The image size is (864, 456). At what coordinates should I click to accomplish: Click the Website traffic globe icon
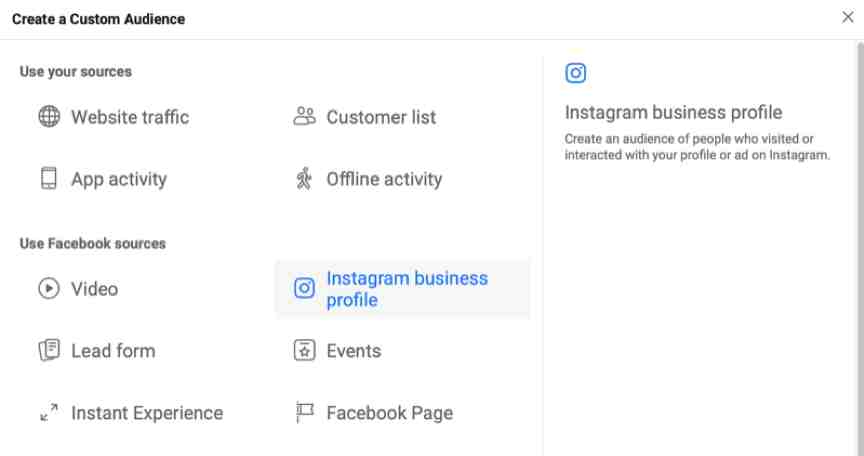pos(49,117)
